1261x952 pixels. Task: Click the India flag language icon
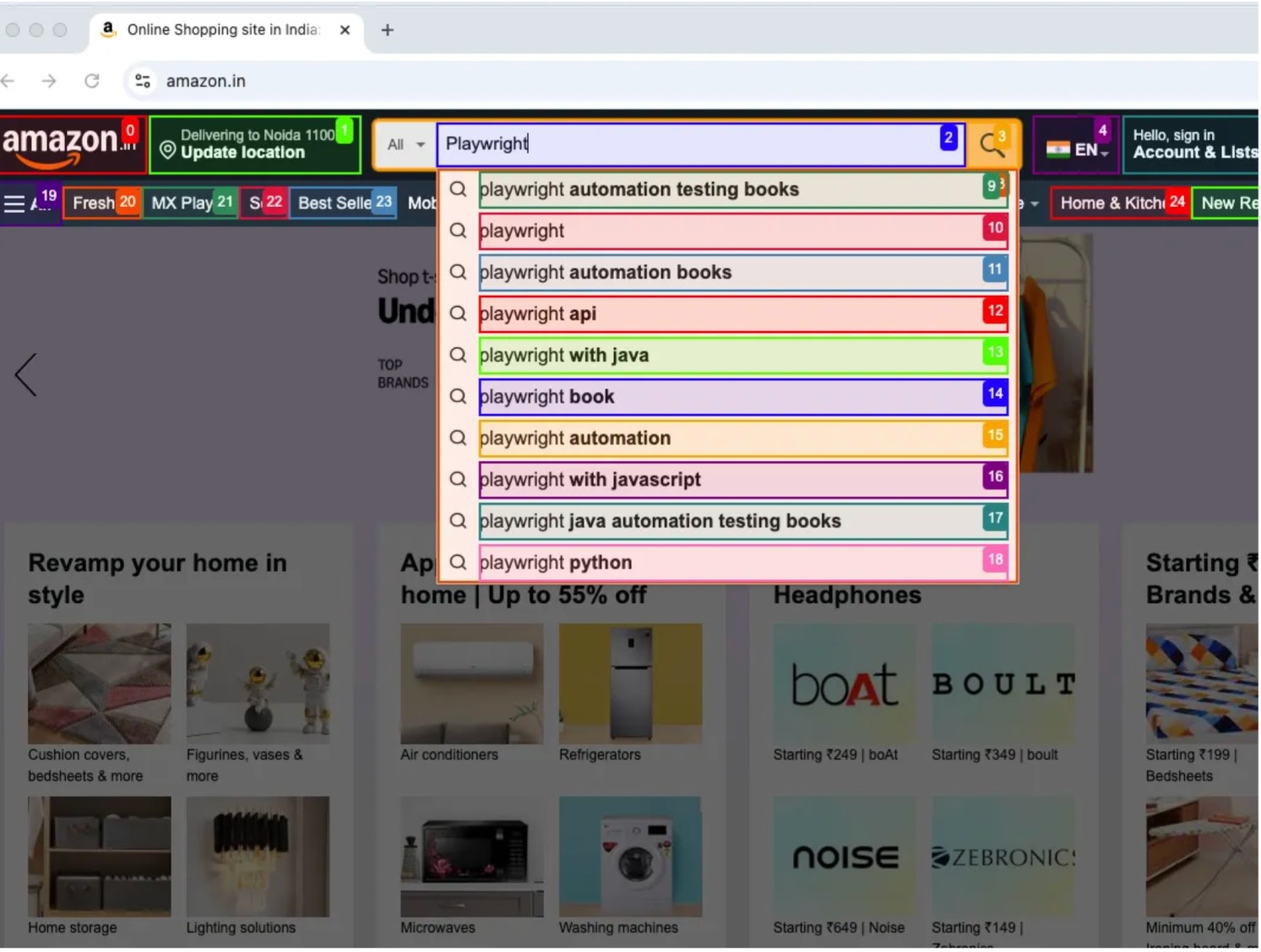pyautogui.click(x=1057, y=150)
